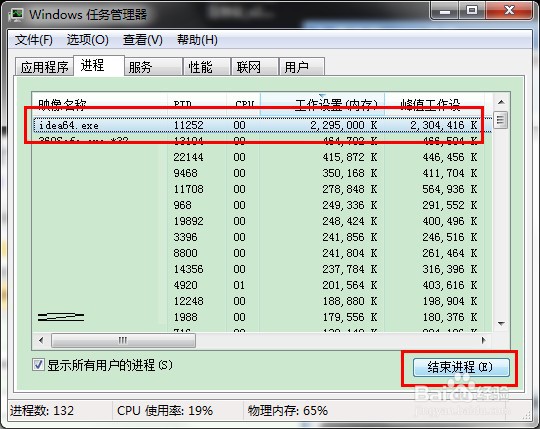Click peak value 564,936 K
Image resolution: width=540 pixels, height=429 pixels.
click(450, 189)
